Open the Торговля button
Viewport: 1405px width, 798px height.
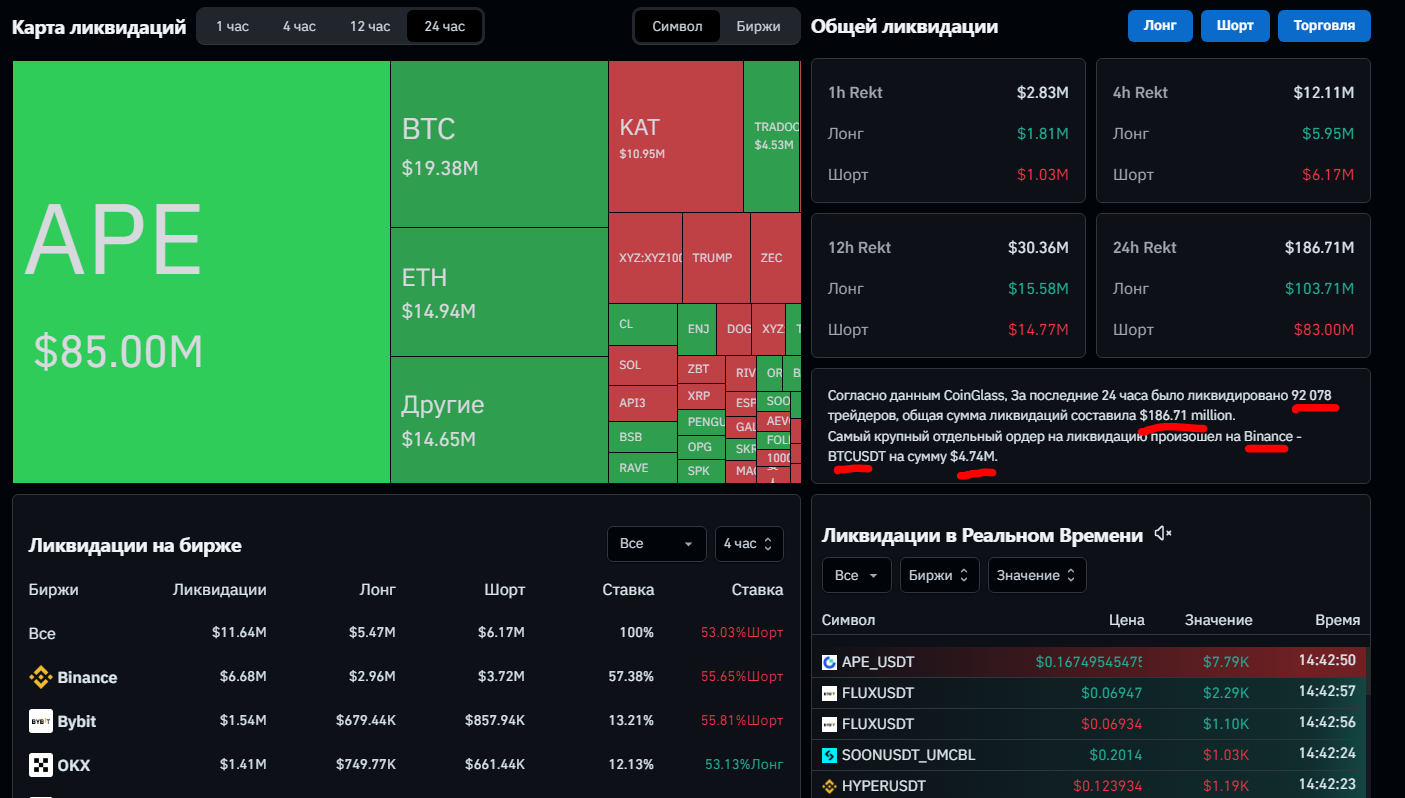click(1324, 26)
